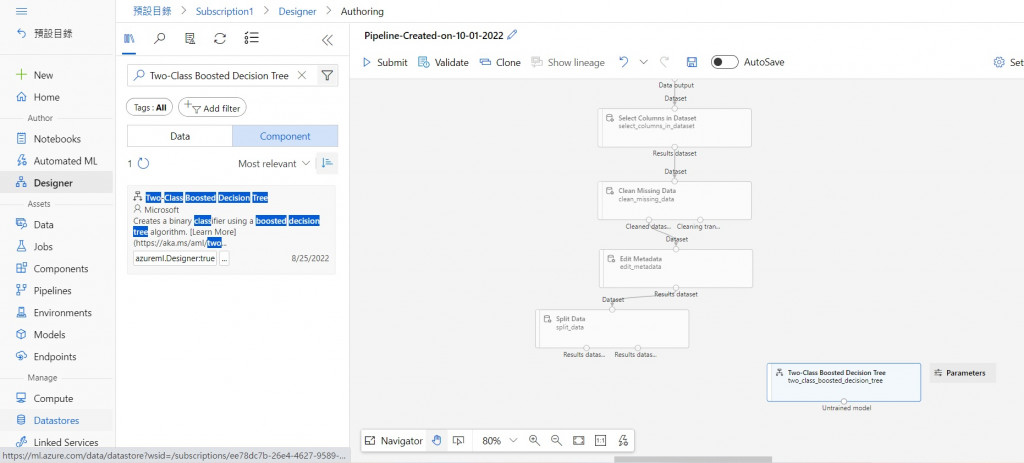
Task: Select the Two-Class Boosted Decision Tree component card
Action: coord(231,229)
